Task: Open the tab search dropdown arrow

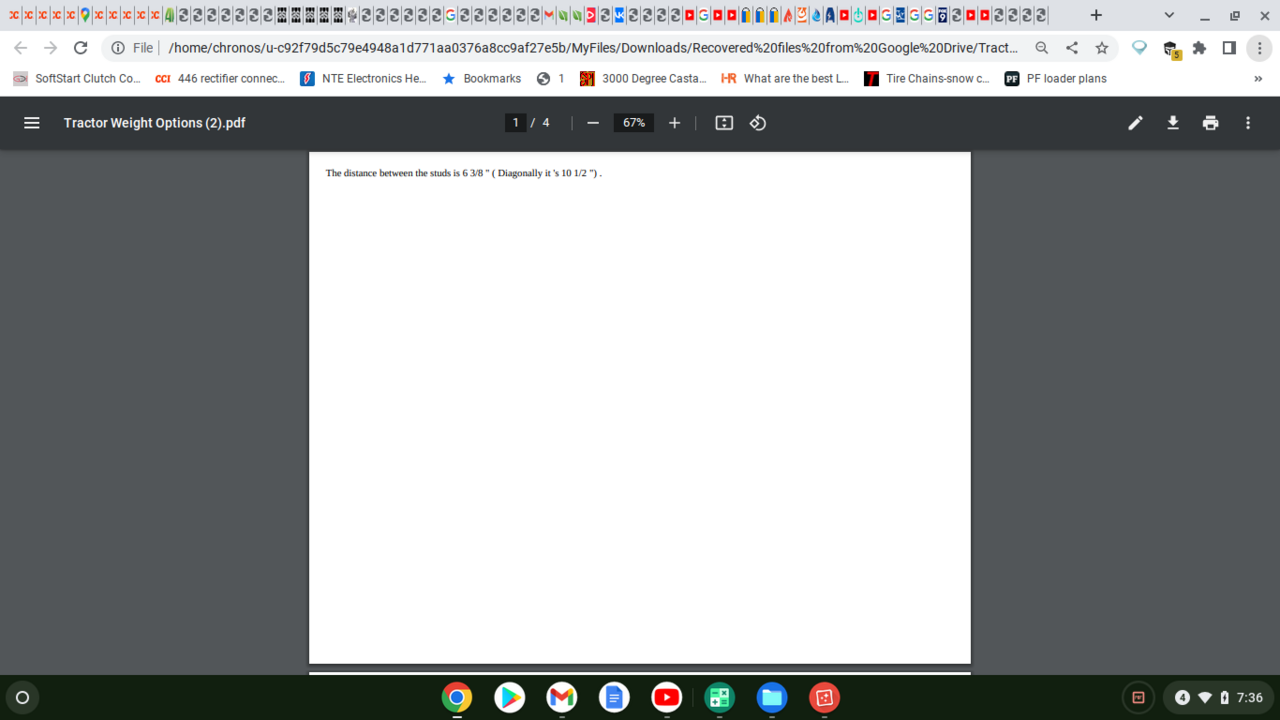Action: click(x=1169, y=16)
